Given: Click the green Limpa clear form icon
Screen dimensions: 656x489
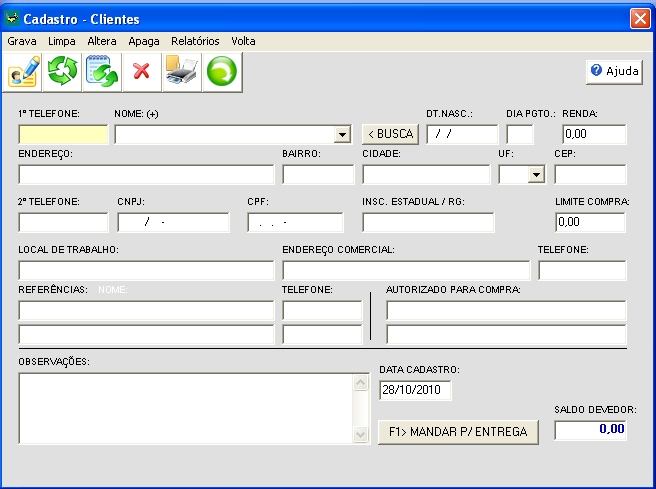Looking at the screenshot, I should [63, 72].
